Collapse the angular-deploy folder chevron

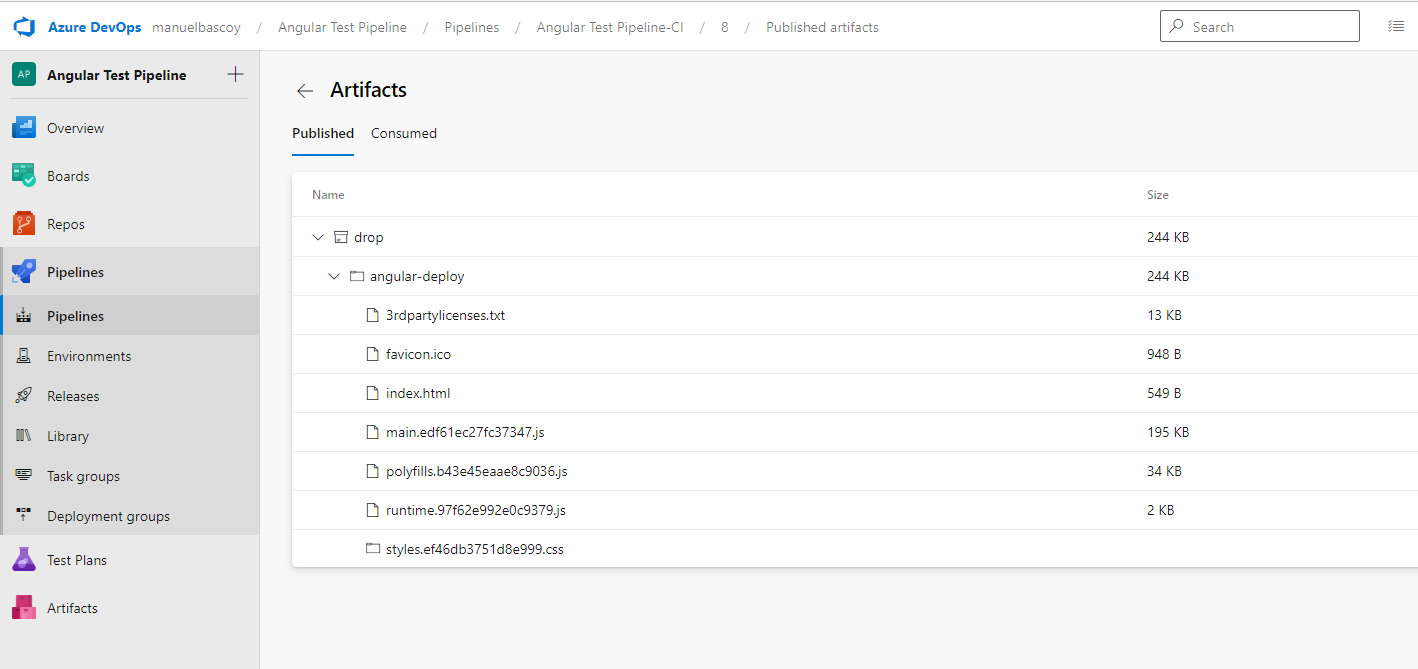[334, 276]
